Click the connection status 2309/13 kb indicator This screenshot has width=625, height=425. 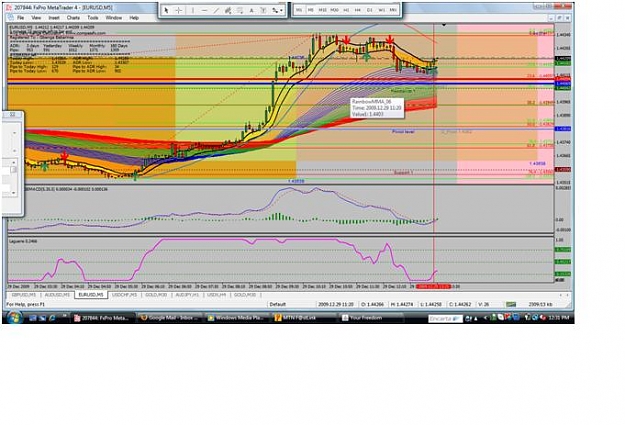pyautogui.click(x=540, y=304)
